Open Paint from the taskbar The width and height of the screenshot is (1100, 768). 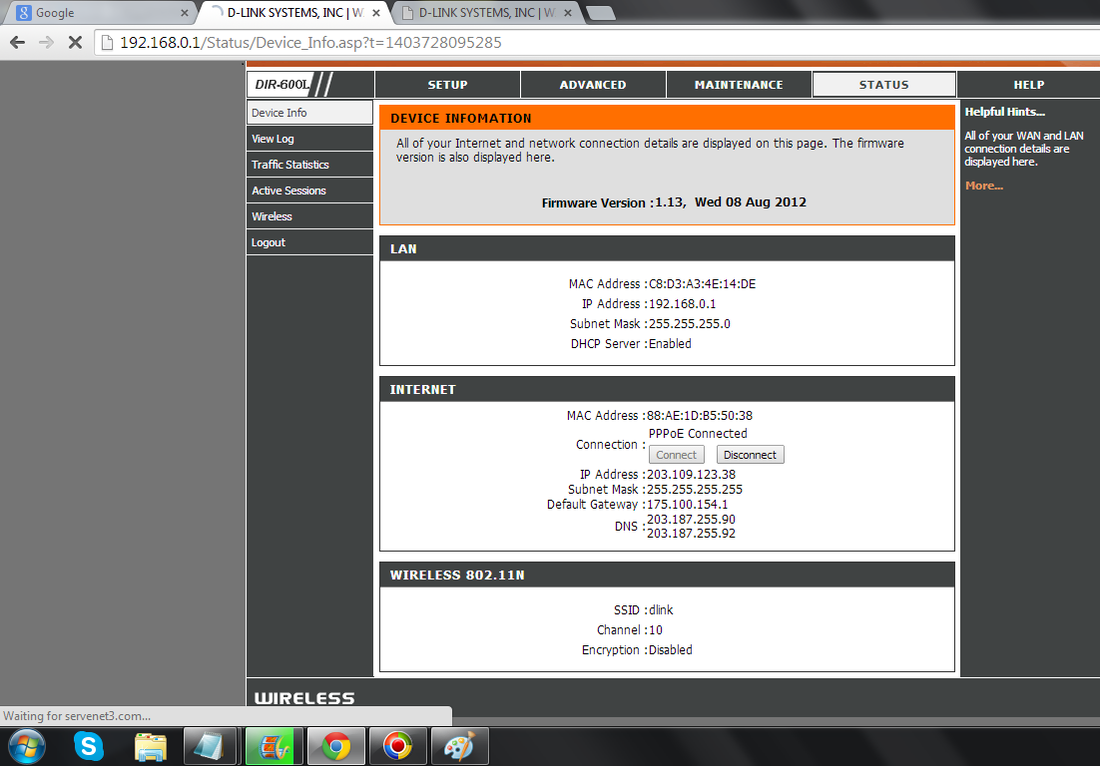[460, 746]
